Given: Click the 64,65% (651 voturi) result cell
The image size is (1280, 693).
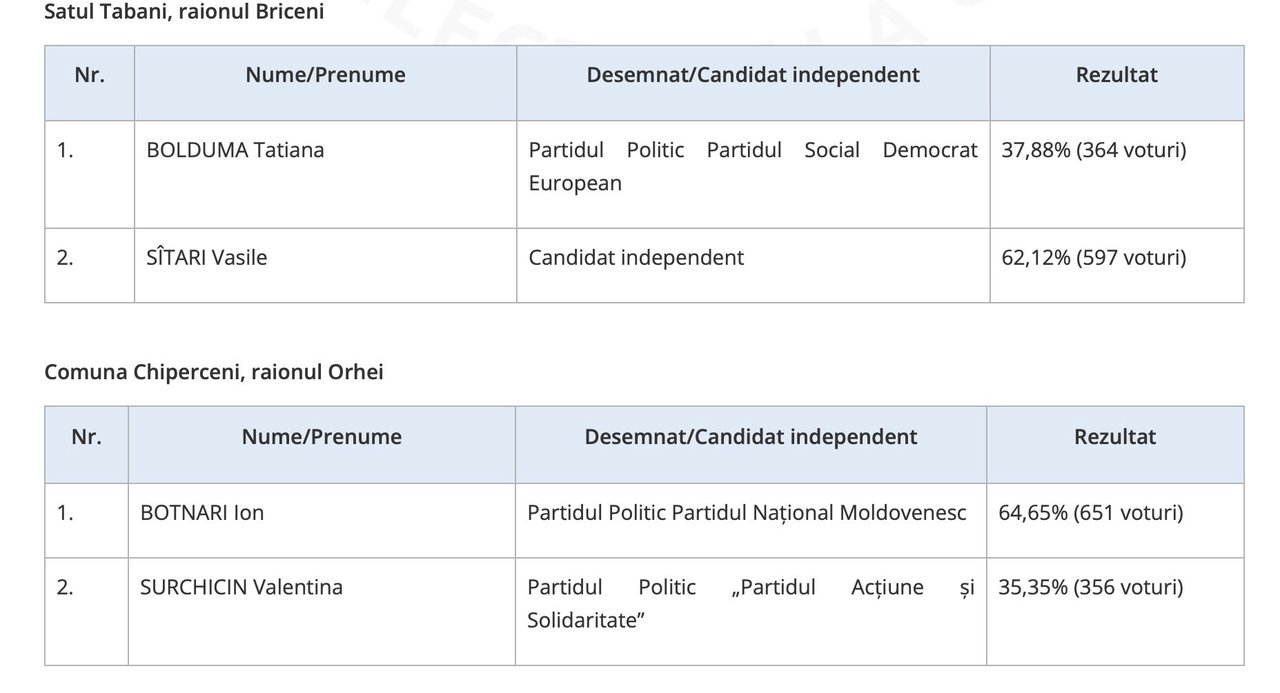Looking at the screenshot, I should (1115, 521).
